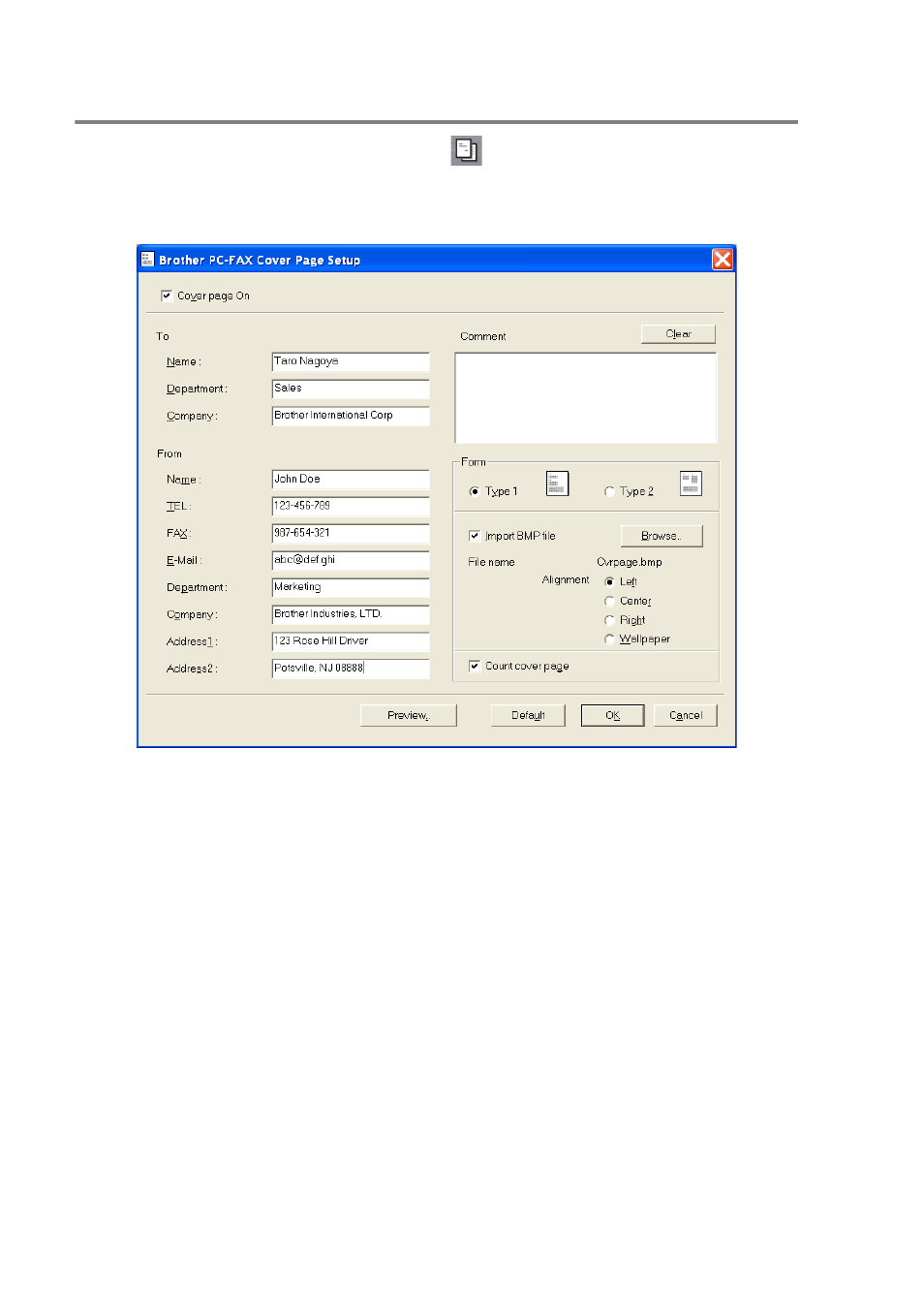
Task: Click the Type 2 form layout thumbnail
Action: [x=691, y=483]
